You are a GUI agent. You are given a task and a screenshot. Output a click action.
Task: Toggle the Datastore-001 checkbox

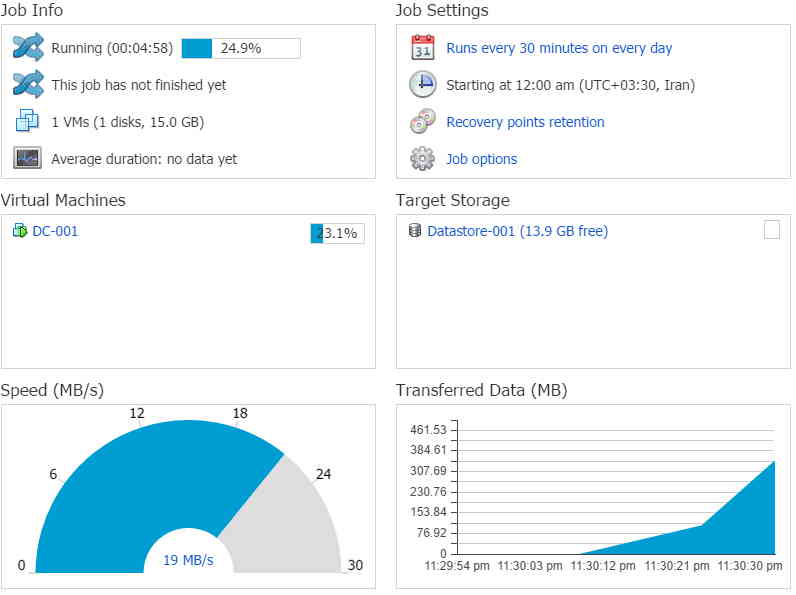(x=772, y=230)
